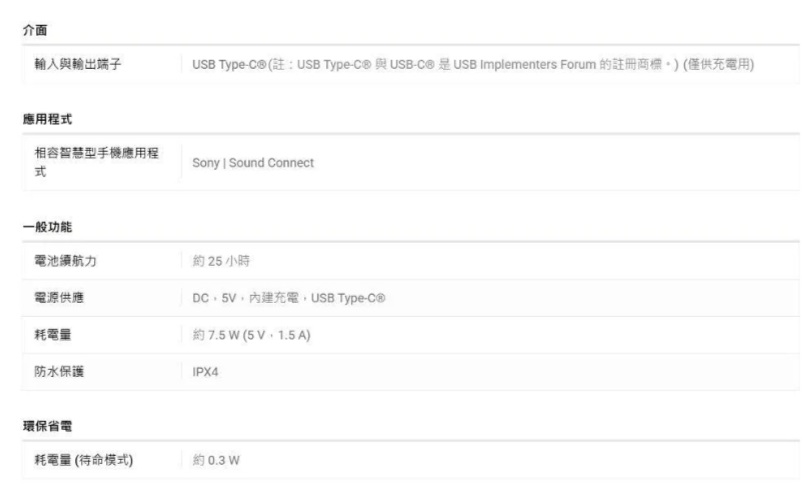Click the 介面 section heading
Image resolution: width=803 pixels, height=503 pixels.
(34, 30)
